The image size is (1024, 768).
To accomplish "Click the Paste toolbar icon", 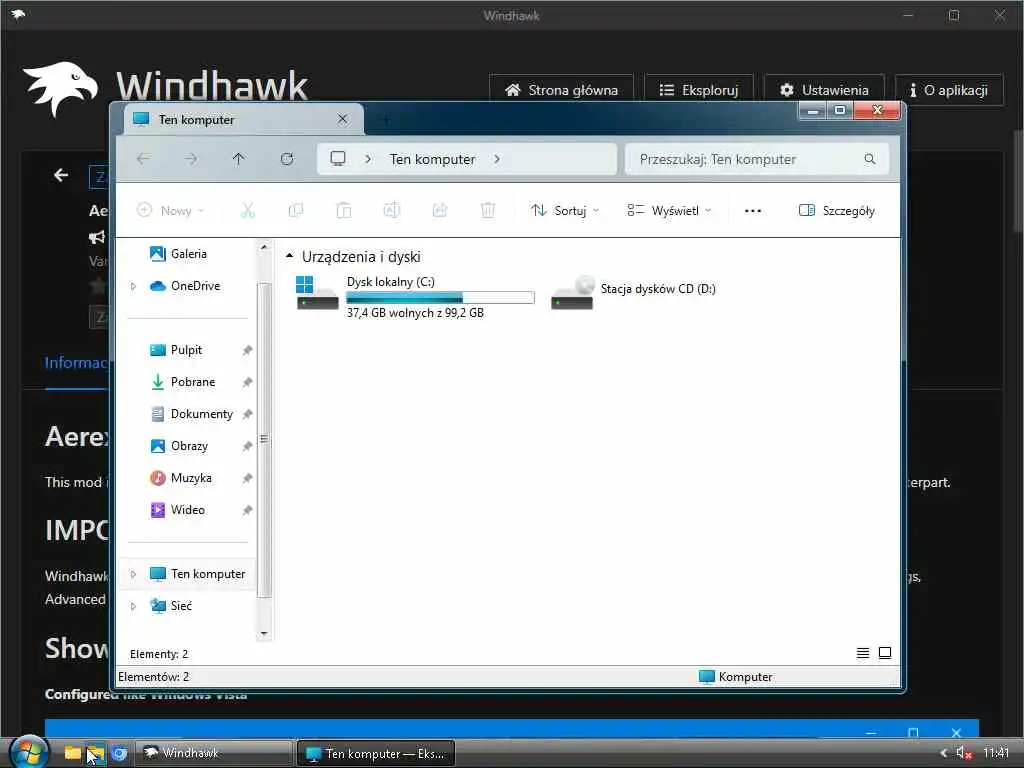I will pos(344,210).
